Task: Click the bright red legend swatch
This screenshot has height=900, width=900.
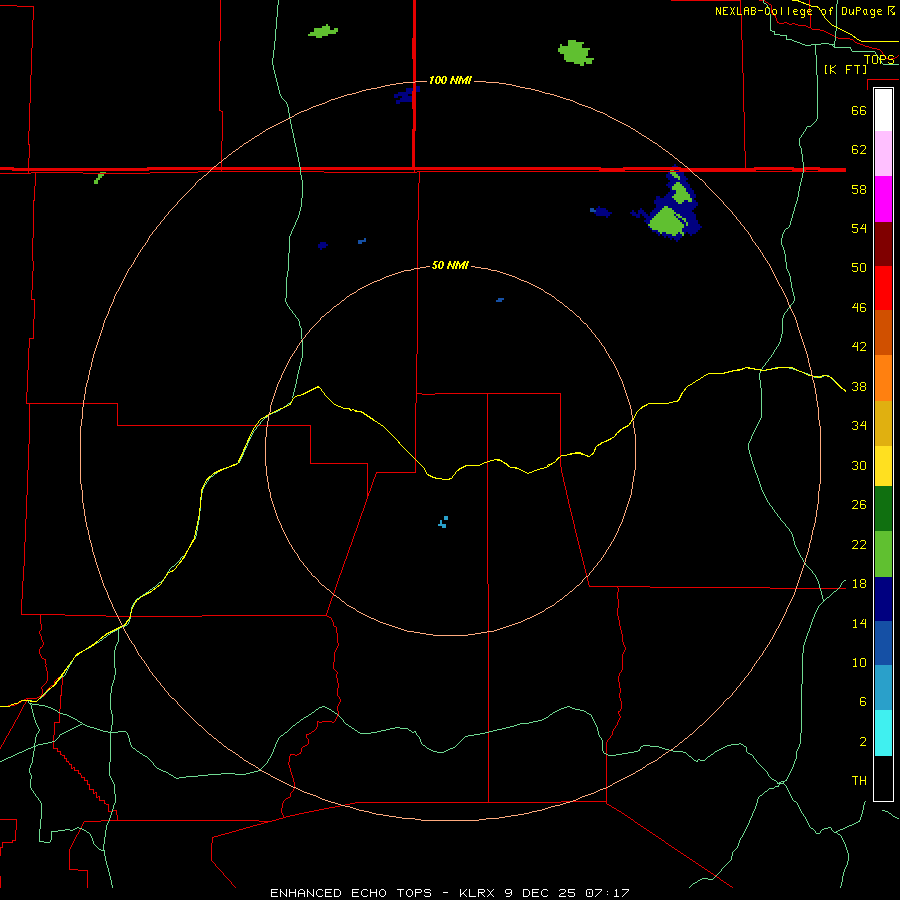Action: point(883,288)
